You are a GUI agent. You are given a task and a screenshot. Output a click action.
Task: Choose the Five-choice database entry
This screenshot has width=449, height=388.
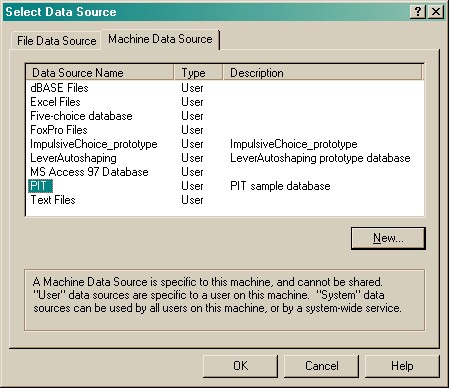tap(81, 116)
